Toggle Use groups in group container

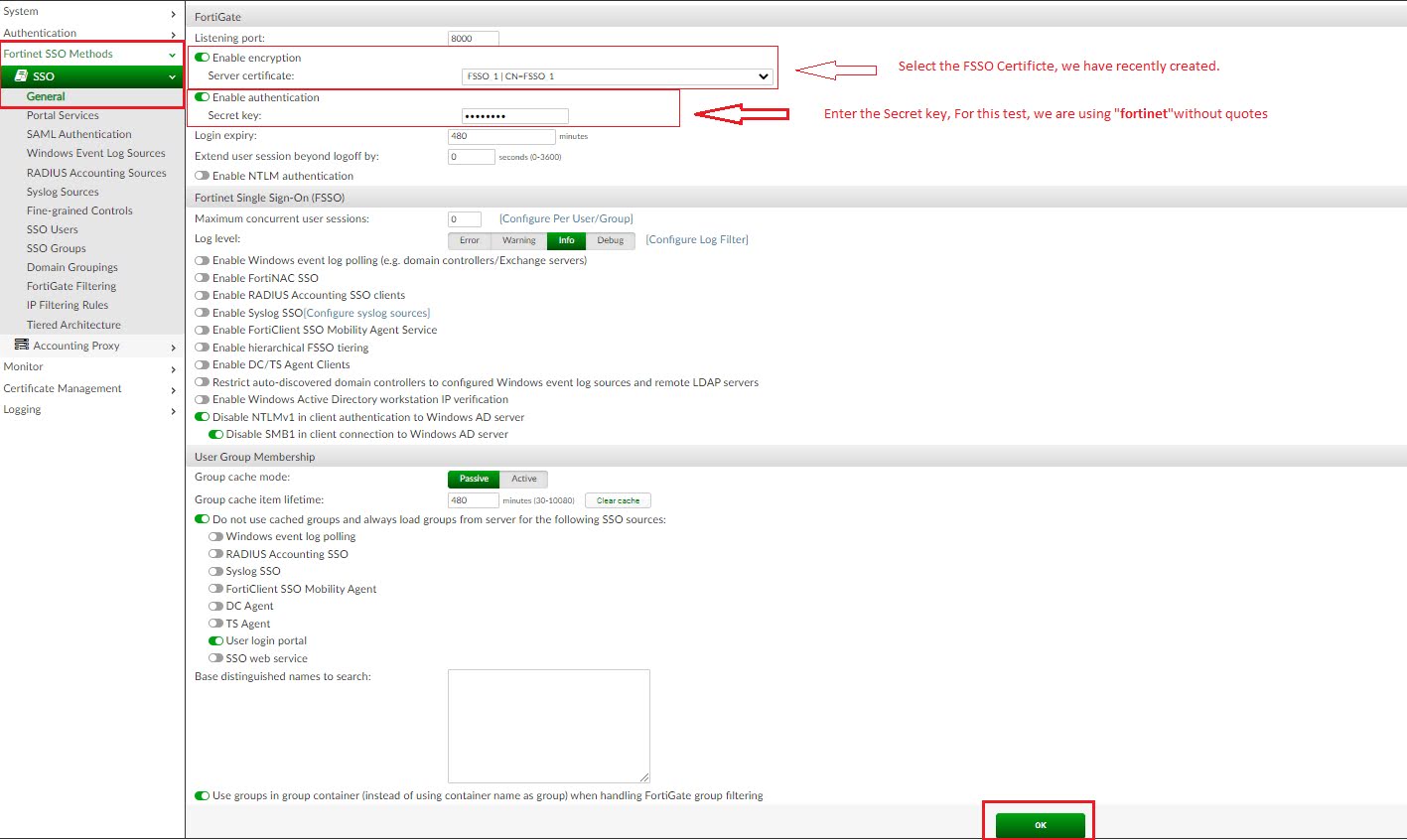pyautogui.click(x=203, y=795)
